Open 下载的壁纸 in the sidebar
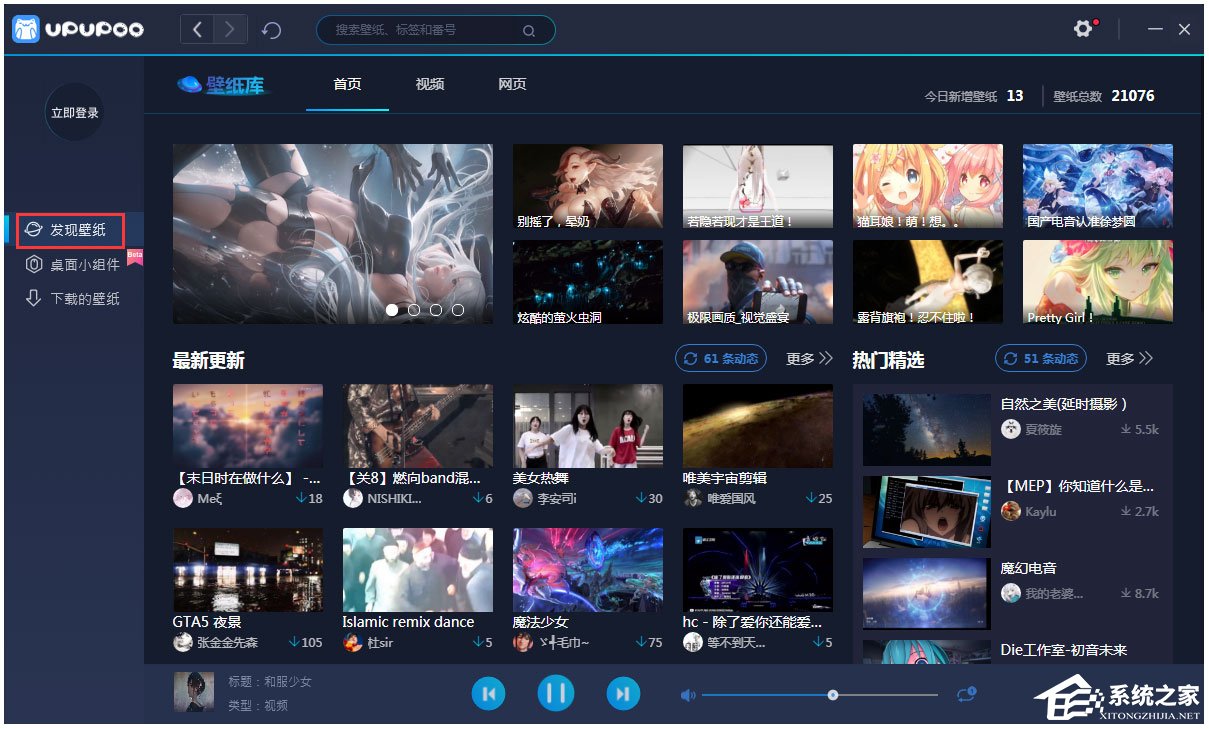Viewport: 1209px width, 729px height. 84,299
